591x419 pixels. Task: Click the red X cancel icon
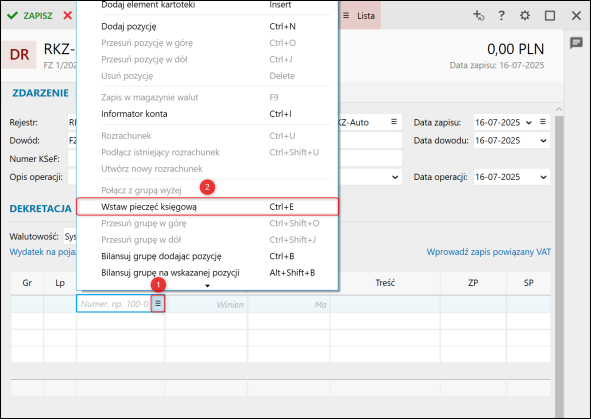[x=67, y=15]
